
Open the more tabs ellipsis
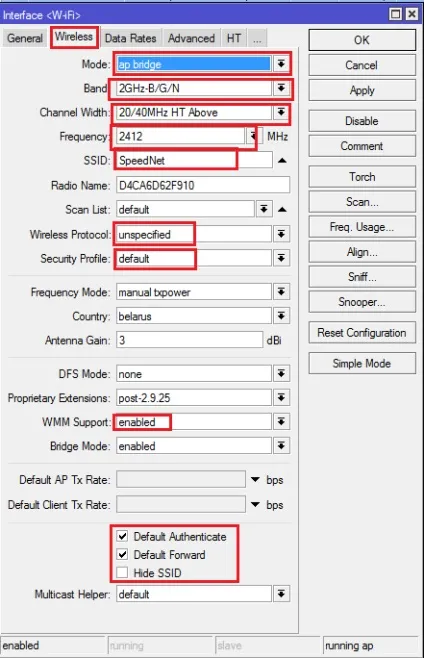257,39
